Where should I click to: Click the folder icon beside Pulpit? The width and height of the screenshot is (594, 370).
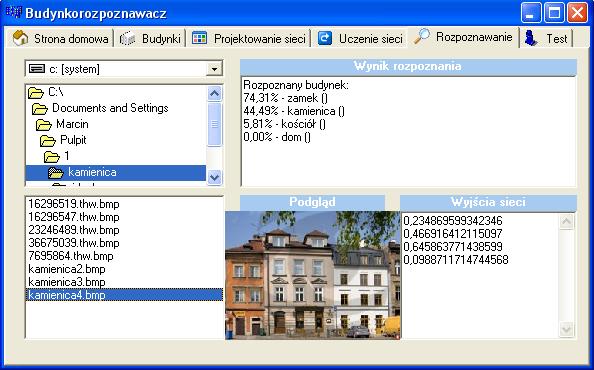click(48, 141)
